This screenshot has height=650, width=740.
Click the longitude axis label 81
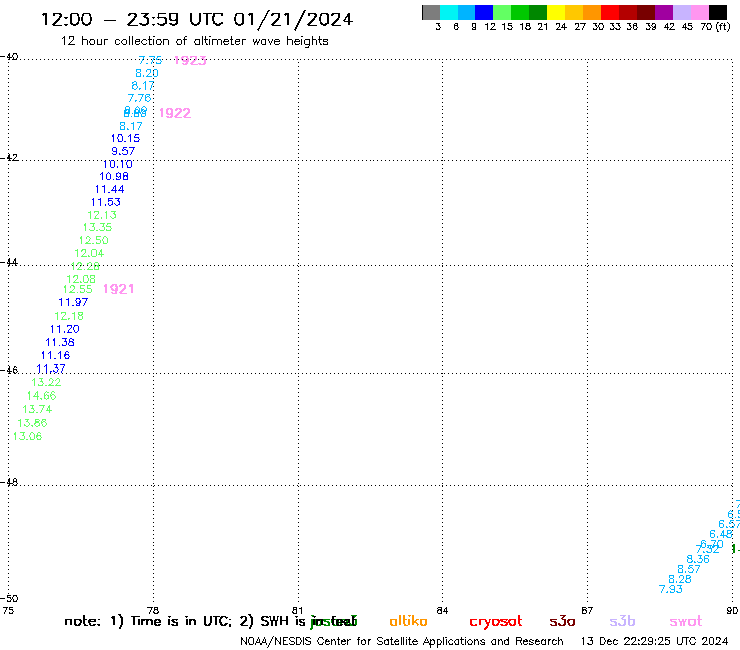pos(297,610)
